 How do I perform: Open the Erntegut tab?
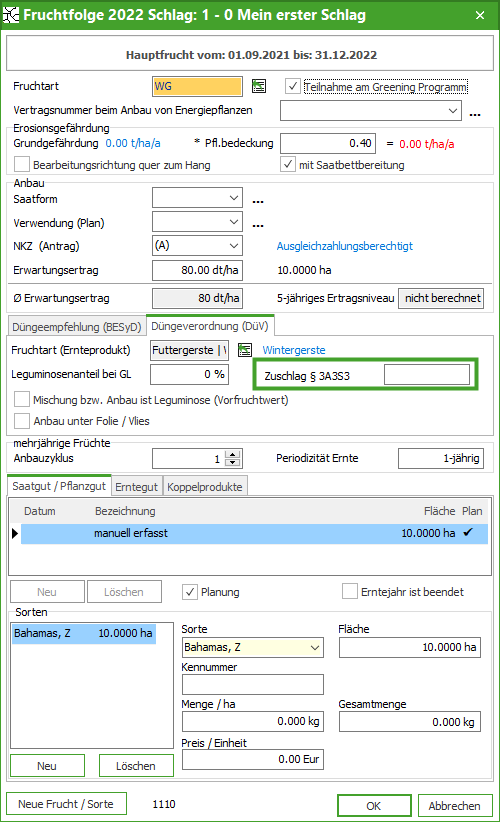click(x=136, y=486)
